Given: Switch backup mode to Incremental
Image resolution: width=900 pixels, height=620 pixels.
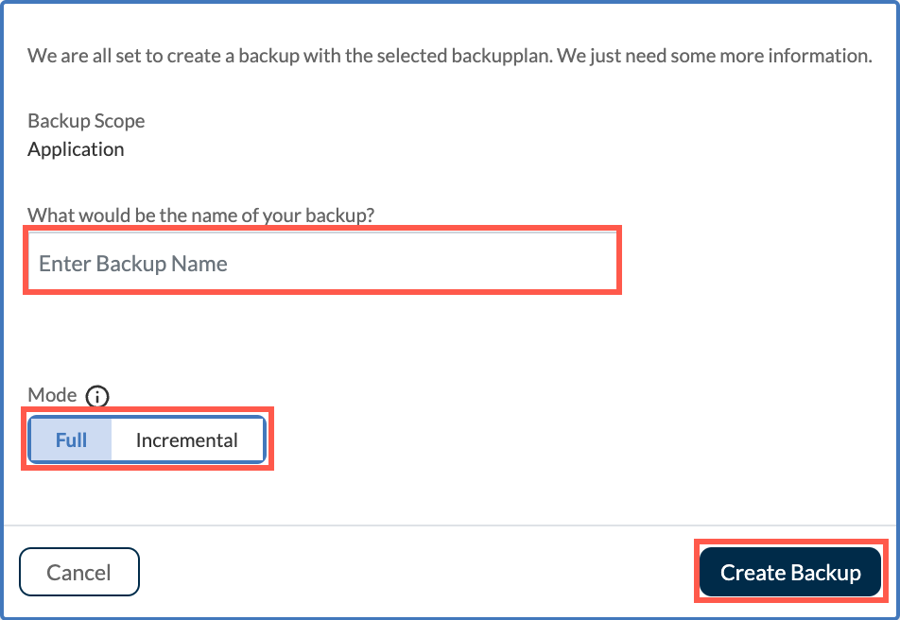Looking at the screenshot, I should point(187,440).
